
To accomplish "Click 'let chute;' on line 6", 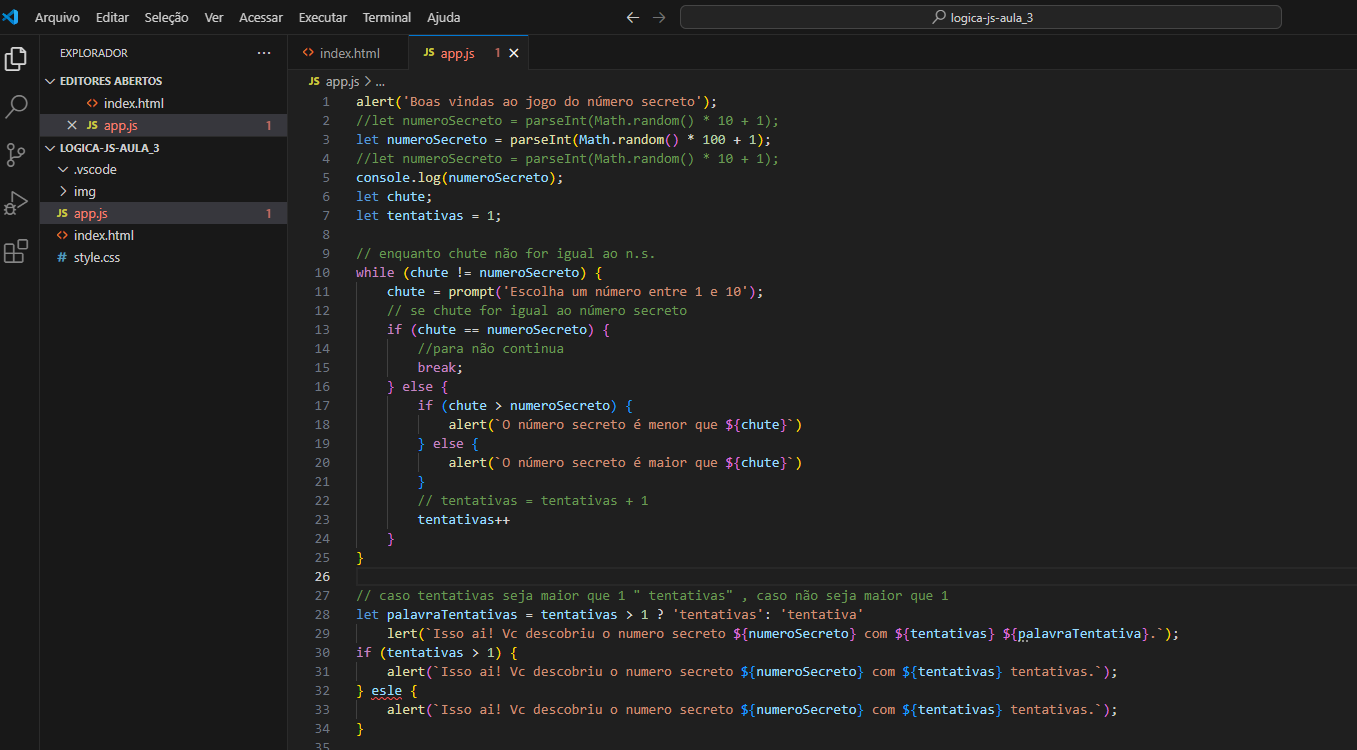I will point(394,196).
